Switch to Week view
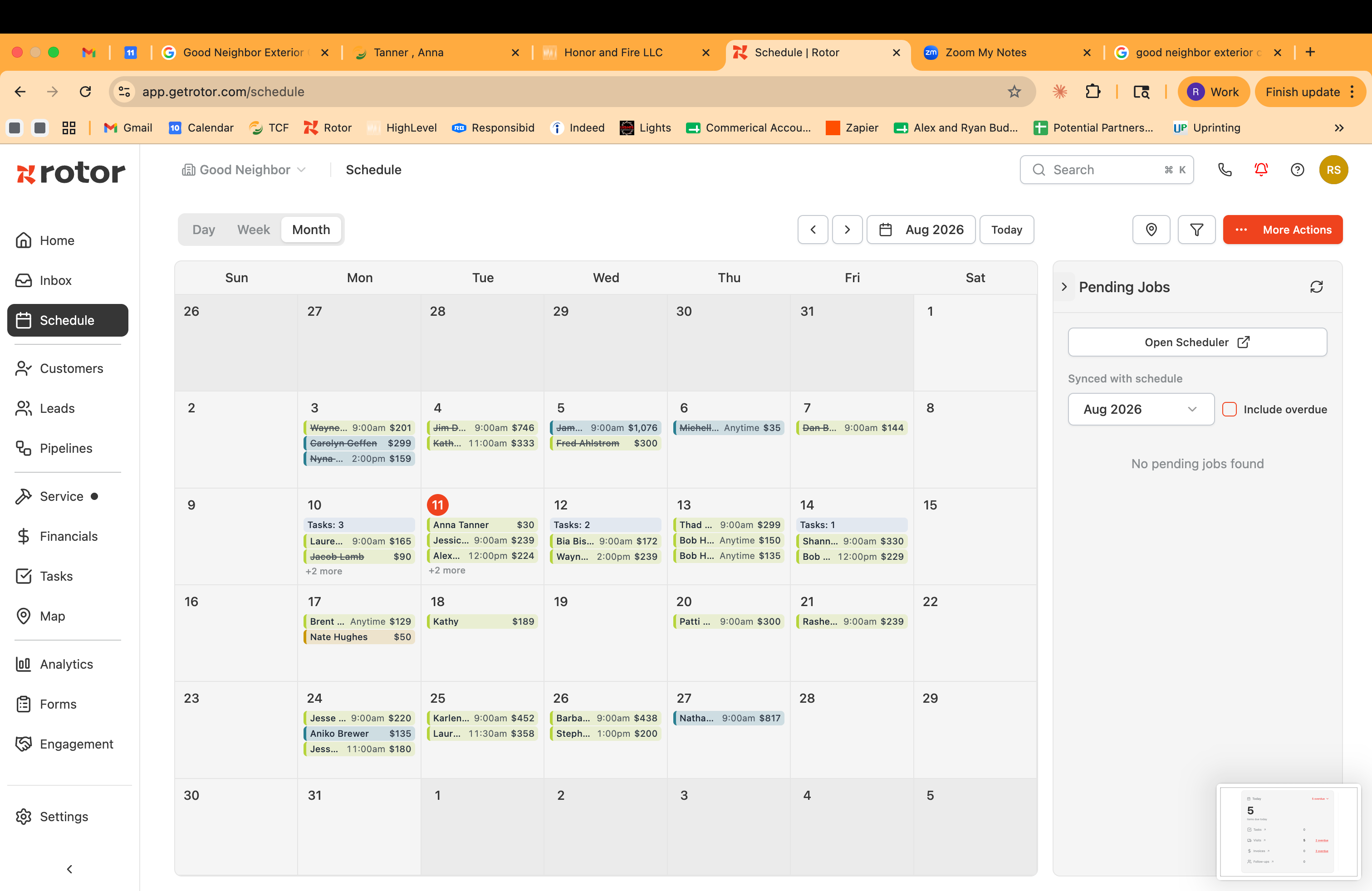Image resolution: width=1372 pixels, height=891 pixels. 253,230
